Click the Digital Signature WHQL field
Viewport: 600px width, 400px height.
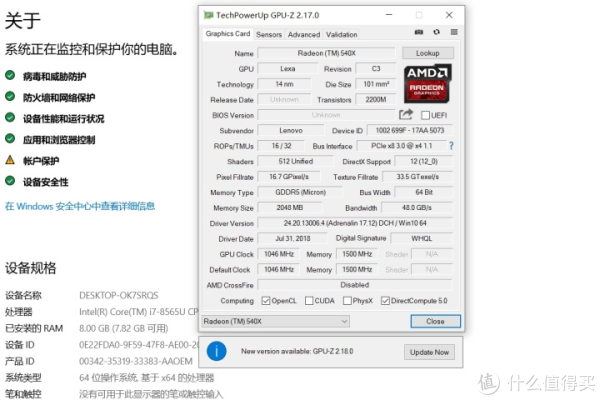point(422,238)
